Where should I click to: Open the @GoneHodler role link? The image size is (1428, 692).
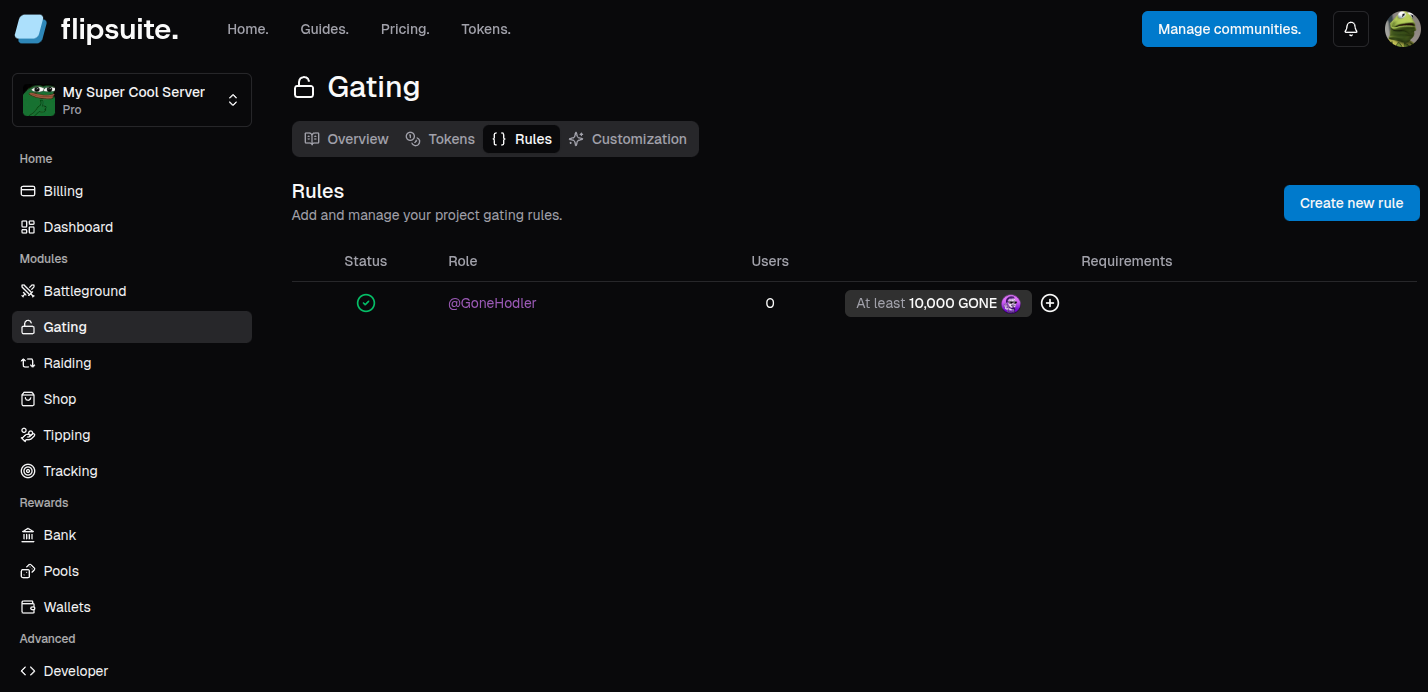pyautogui.click(x=492, y=303)
